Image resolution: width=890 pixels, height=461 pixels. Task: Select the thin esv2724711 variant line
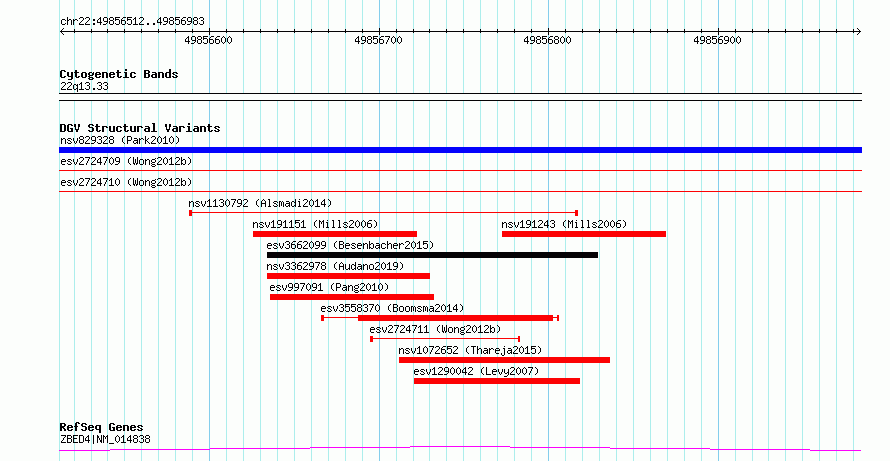[446, 339]
